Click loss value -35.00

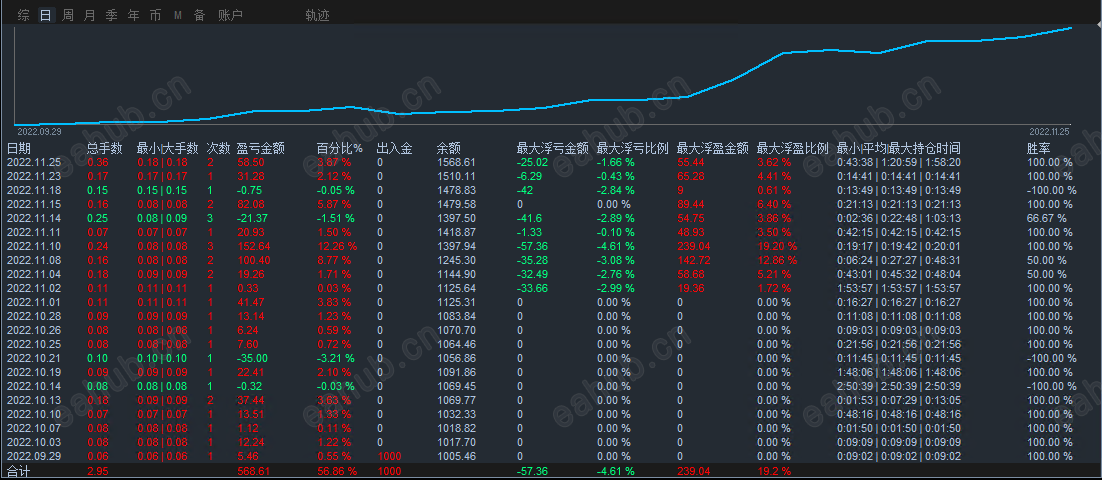click(254, 358)
